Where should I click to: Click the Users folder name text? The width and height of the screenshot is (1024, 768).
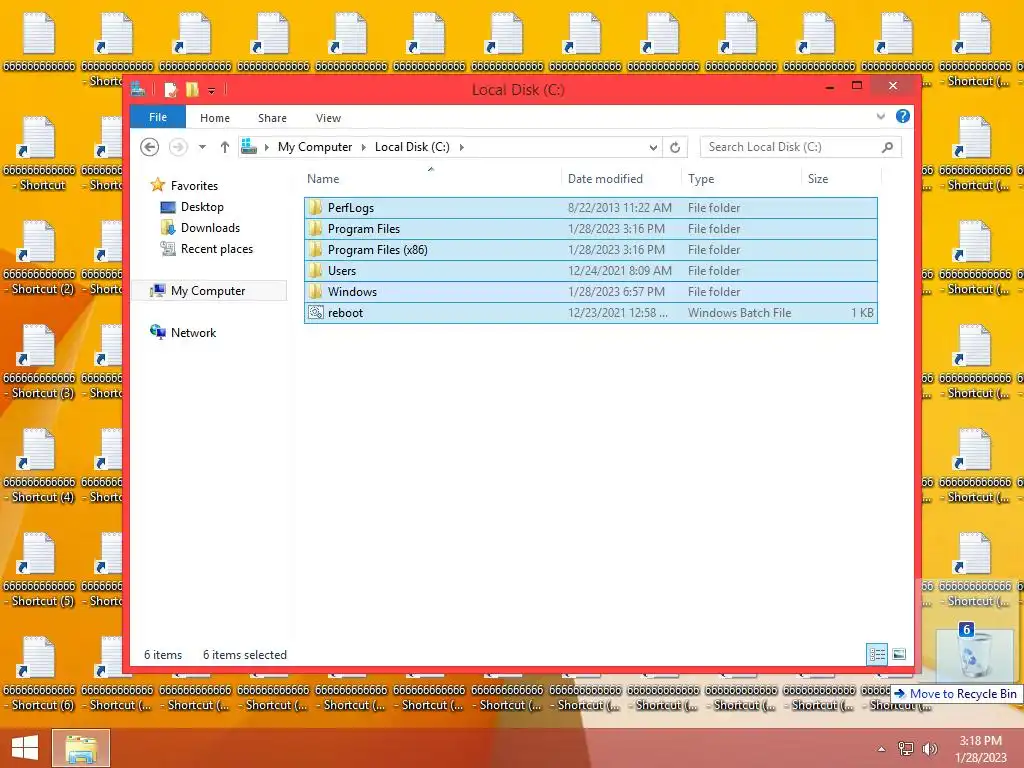pos(342,271)
